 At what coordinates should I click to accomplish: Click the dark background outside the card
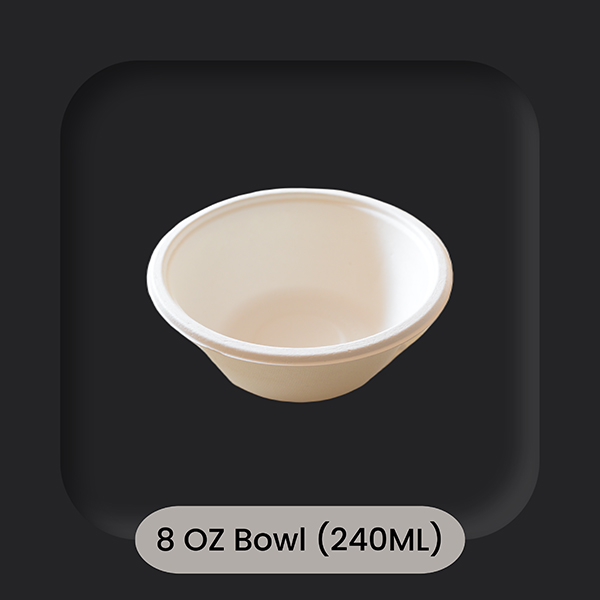click(x=300, y=29)
